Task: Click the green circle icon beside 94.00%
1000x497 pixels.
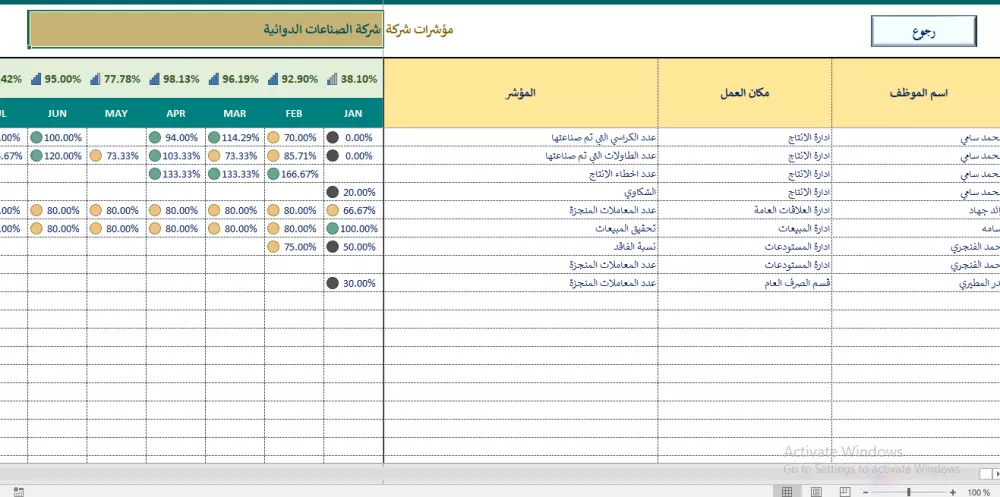Action: point(154,137)
